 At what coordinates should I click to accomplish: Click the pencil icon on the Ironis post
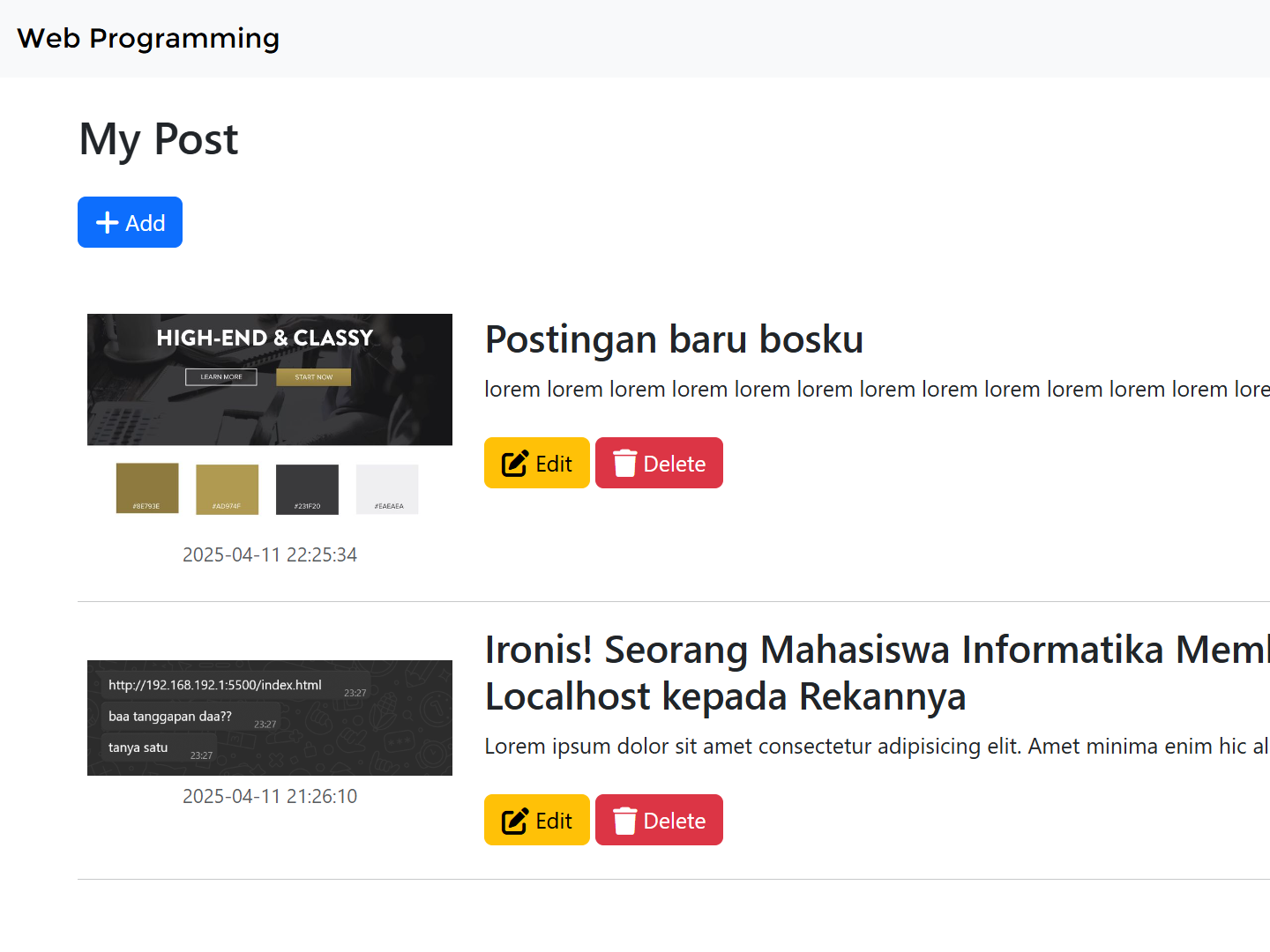(x=514, y=821)
